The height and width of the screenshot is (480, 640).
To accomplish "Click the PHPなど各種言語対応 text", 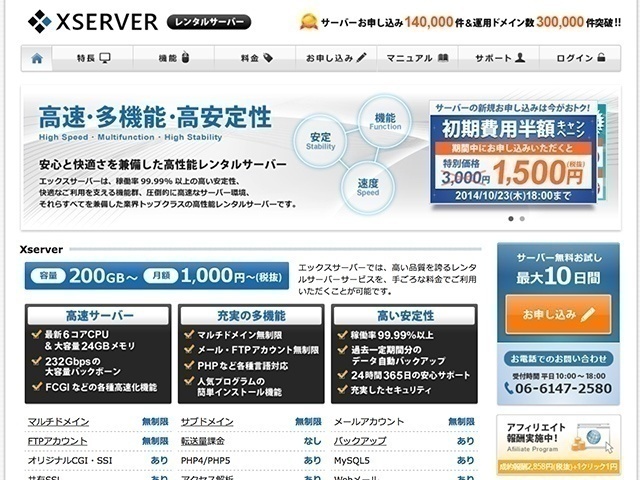I will [242, 366].
